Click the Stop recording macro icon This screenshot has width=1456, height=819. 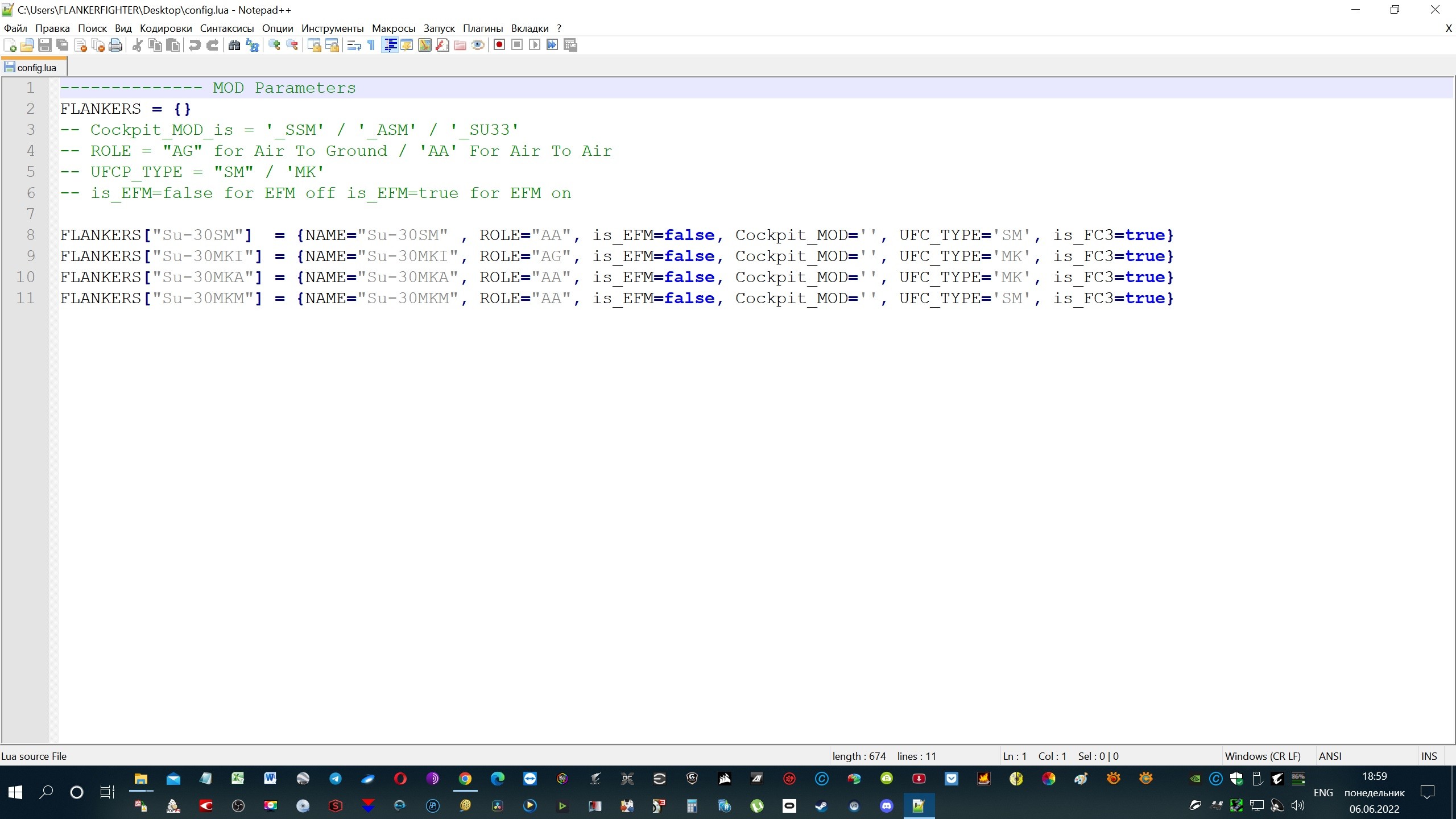pos(517,45)
